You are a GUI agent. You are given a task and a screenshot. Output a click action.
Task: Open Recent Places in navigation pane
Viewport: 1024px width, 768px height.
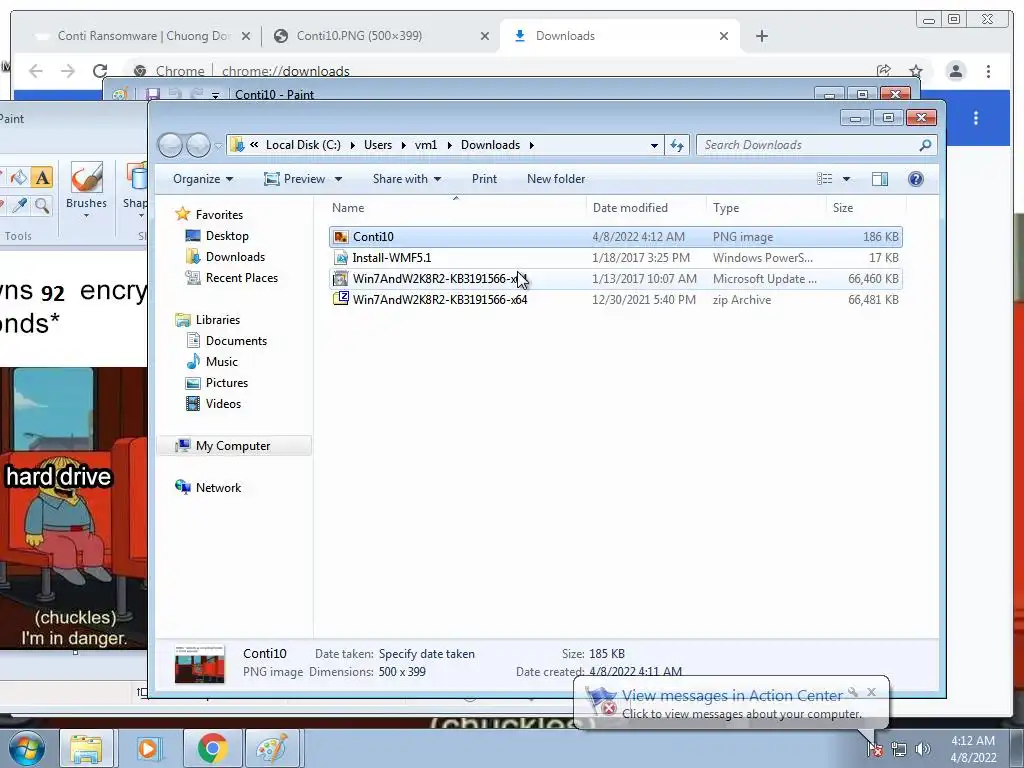tap(241, 278)
